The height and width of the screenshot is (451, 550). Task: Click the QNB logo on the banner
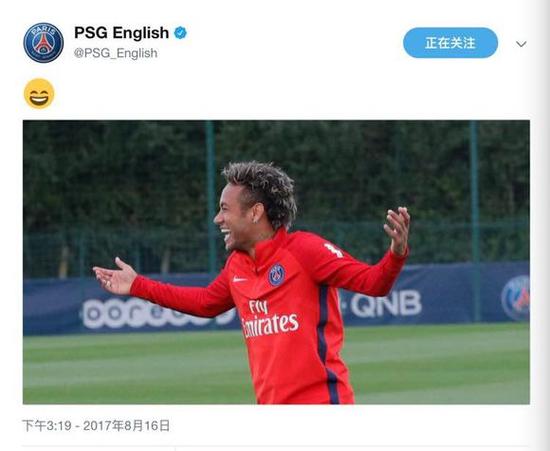(386, 303)
